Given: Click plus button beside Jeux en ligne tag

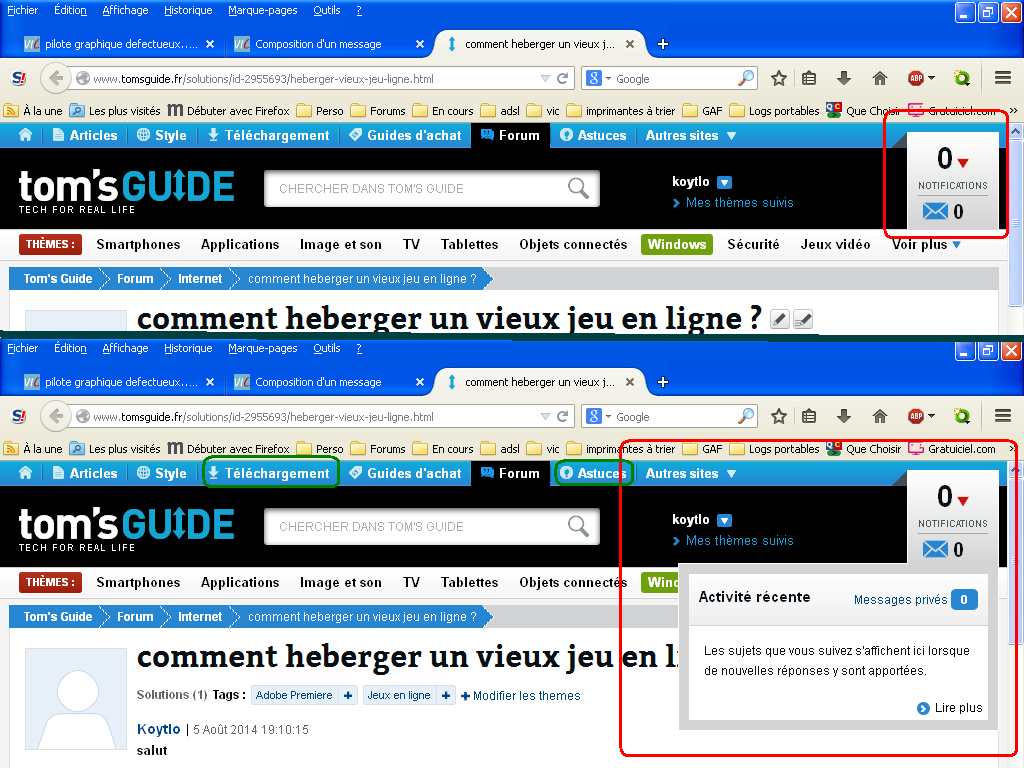Looking at the screenshot, I should point(446,696).
